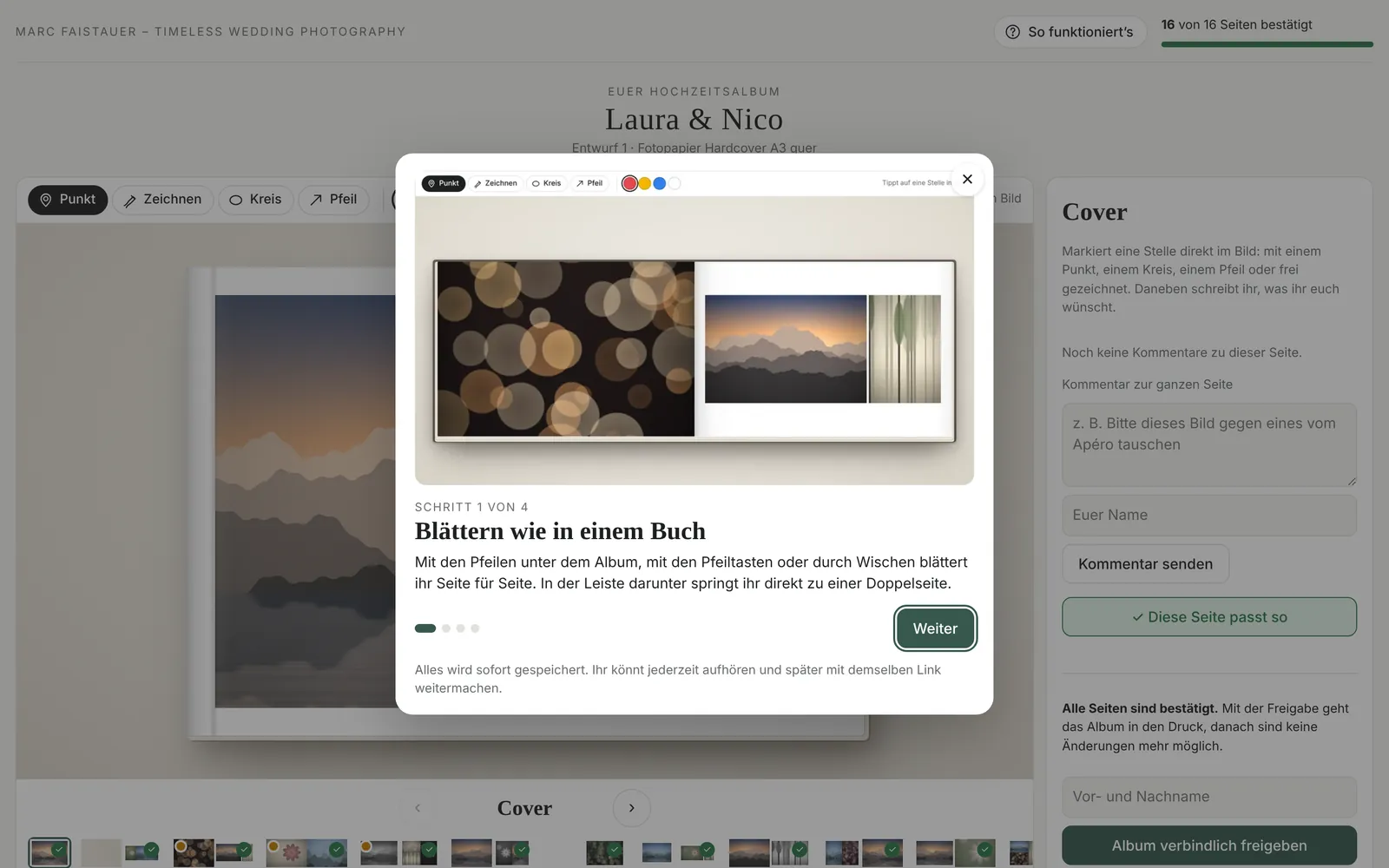1389x868 pixels.
Task: Open the pink flower spread thumbnail
Action: point(306,852)
